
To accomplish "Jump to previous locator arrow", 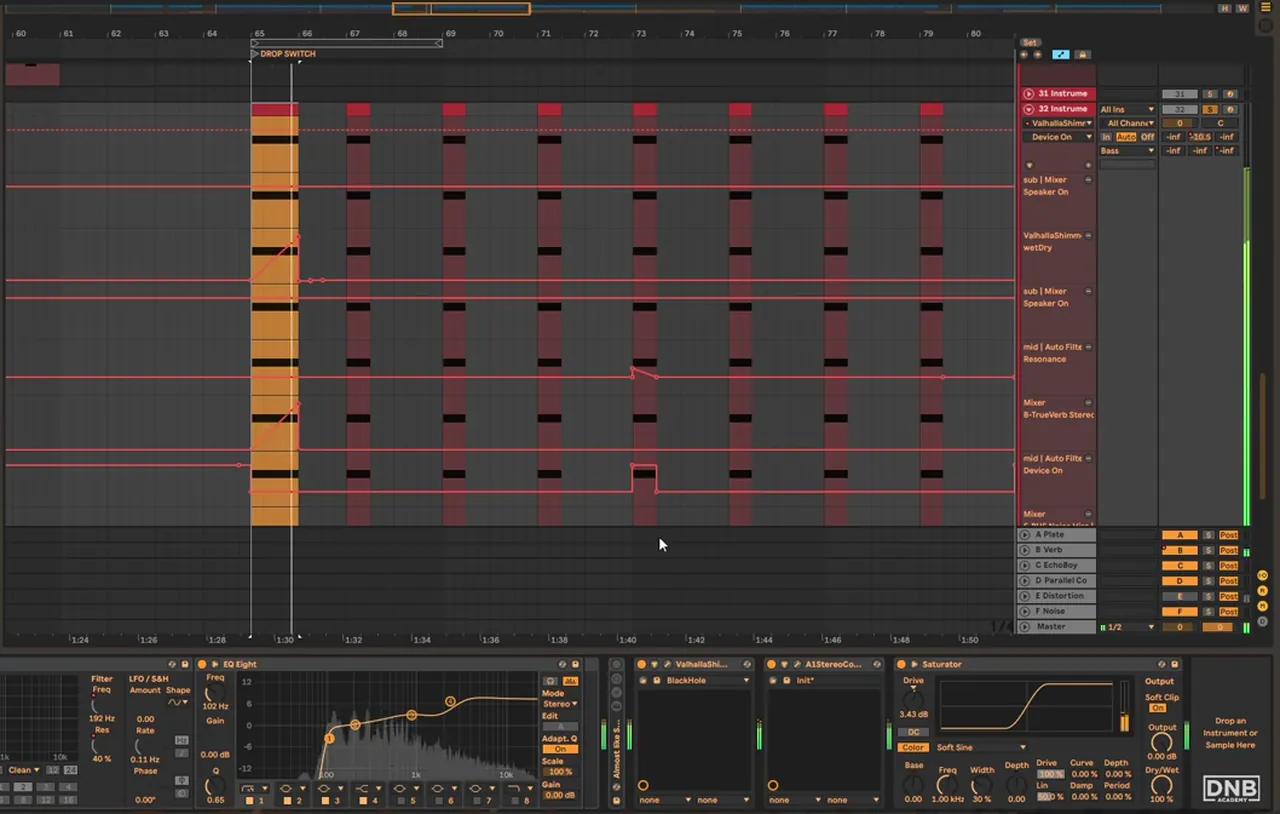I will tap(1024, 55).
